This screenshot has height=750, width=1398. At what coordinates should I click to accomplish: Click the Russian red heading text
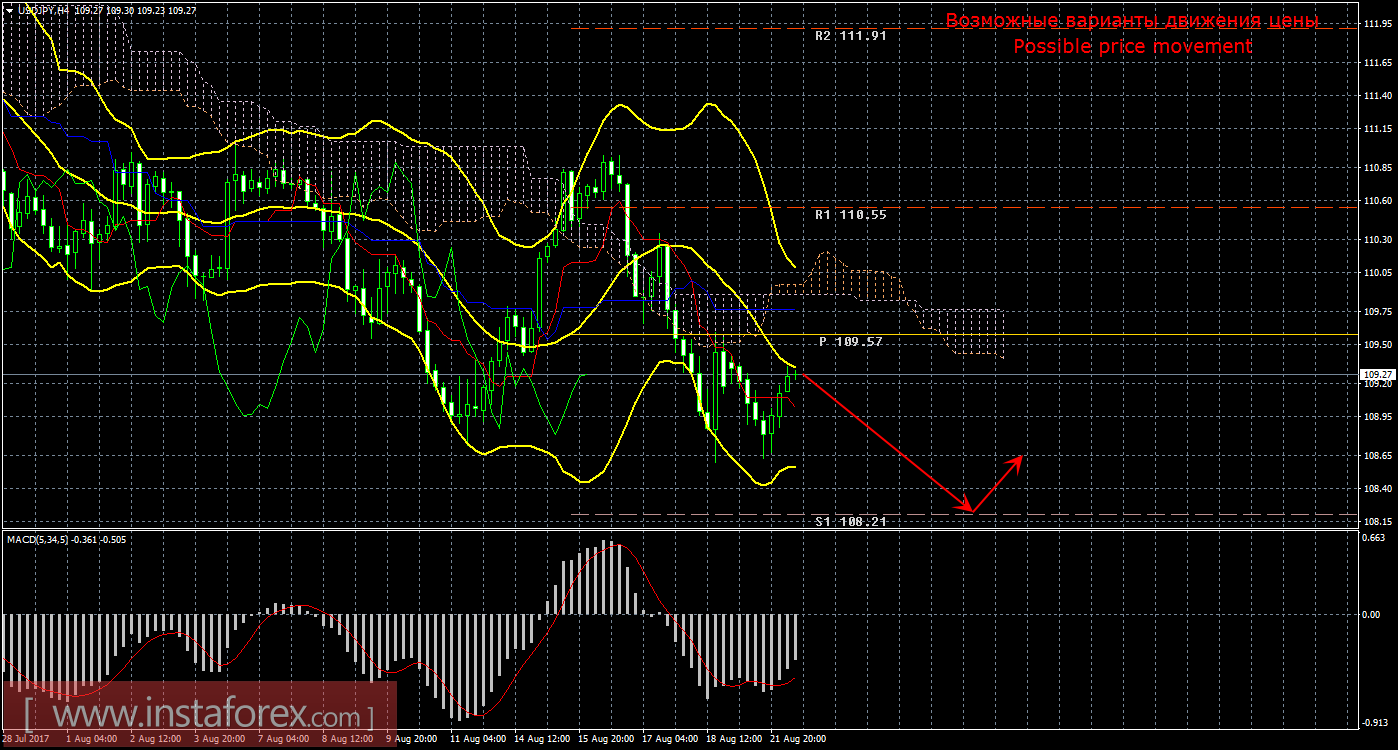1132,21
